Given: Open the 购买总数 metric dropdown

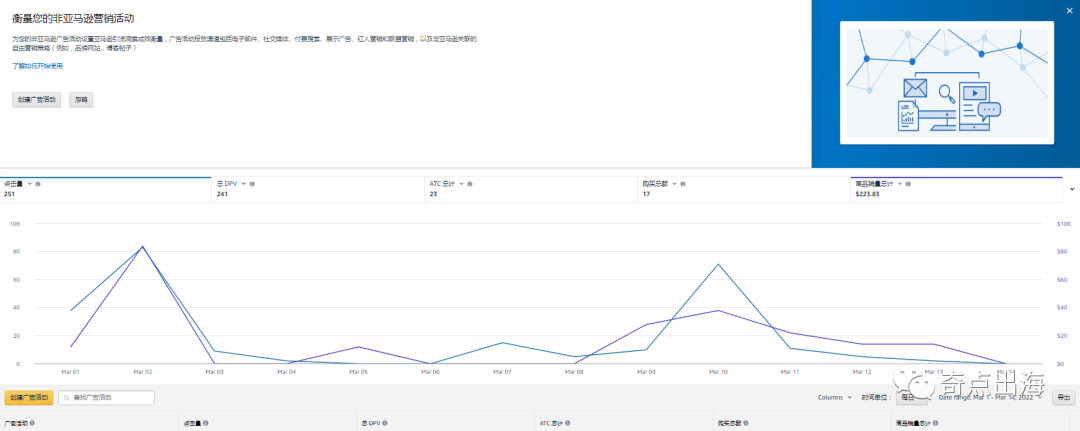Looking at the screenshot, I should coord(676,184).
